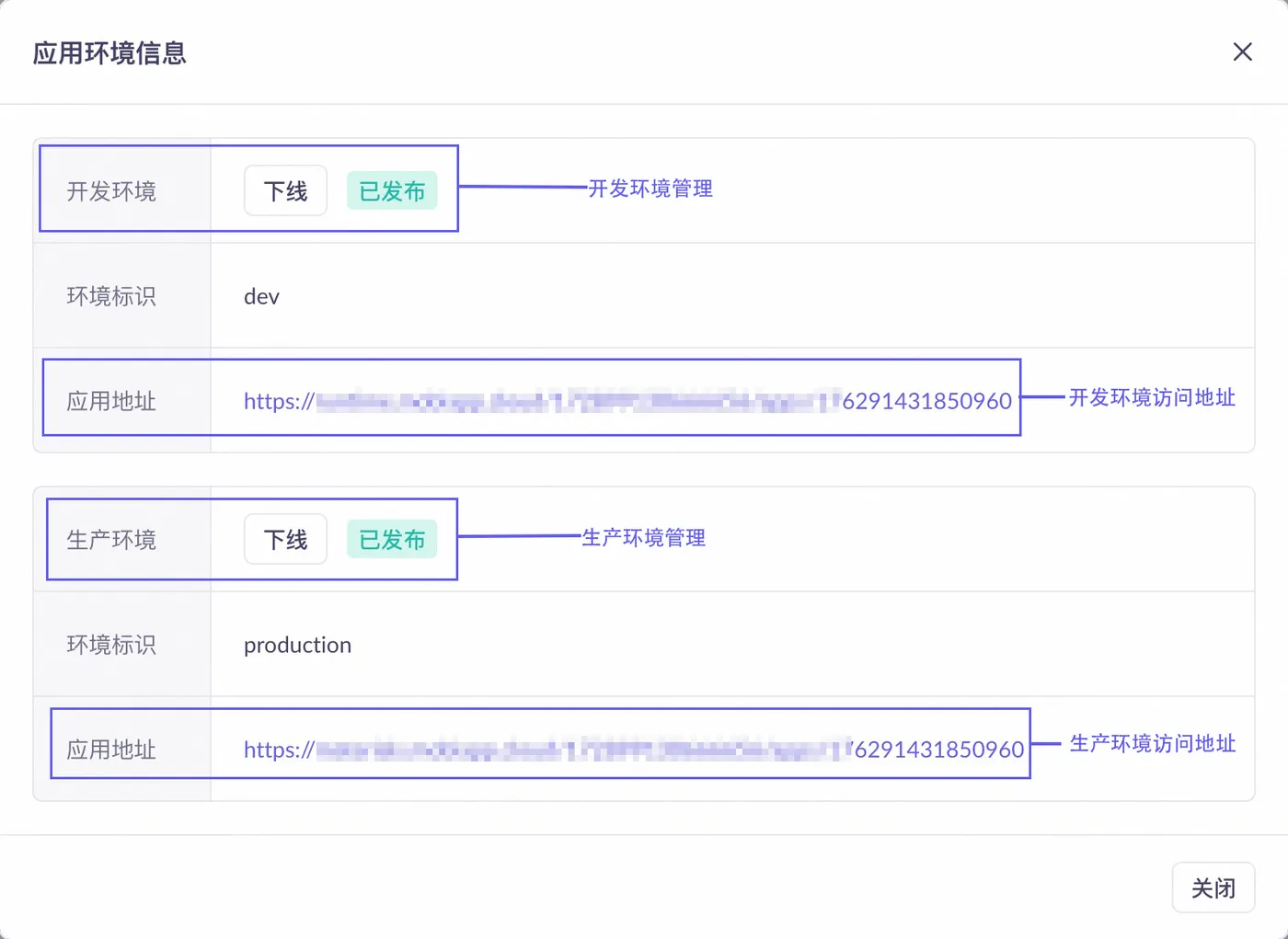Screen dimensions: 1288x939
Task: Close the dialog with the X icon
Action: (1242, 52)
